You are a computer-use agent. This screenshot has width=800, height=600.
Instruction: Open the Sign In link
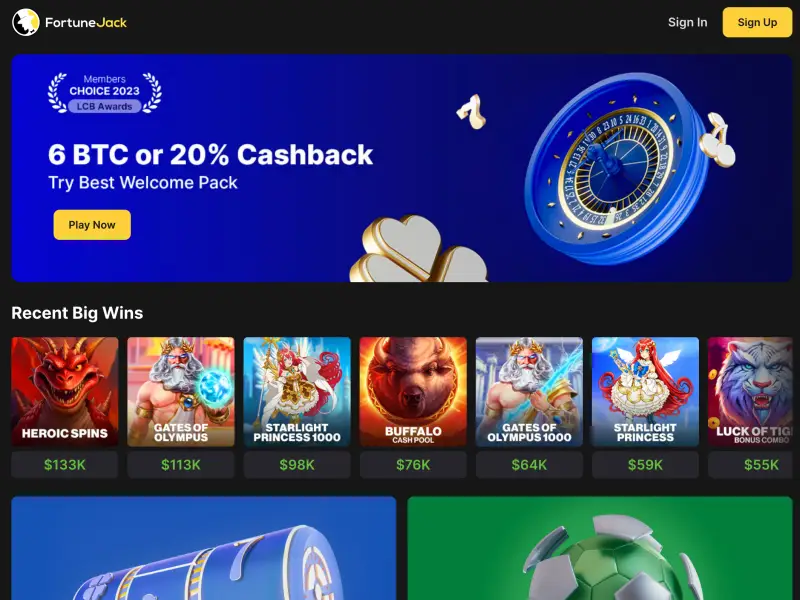pyautogui.click(x=687, y=22)
